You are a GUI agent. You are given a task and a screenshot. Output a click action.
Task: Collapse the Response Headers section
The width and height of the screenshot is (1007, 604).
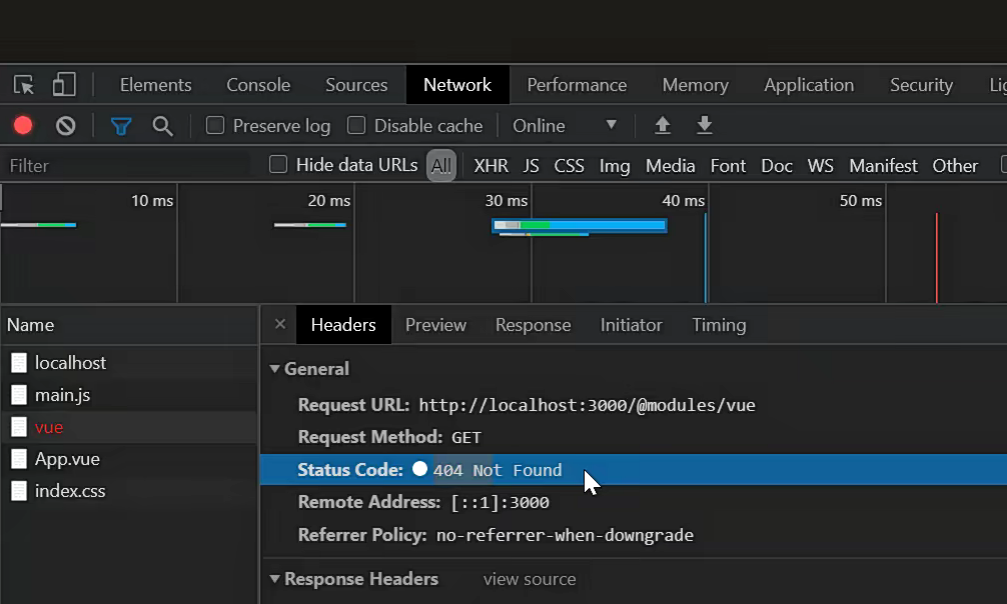tap(275, 579)
